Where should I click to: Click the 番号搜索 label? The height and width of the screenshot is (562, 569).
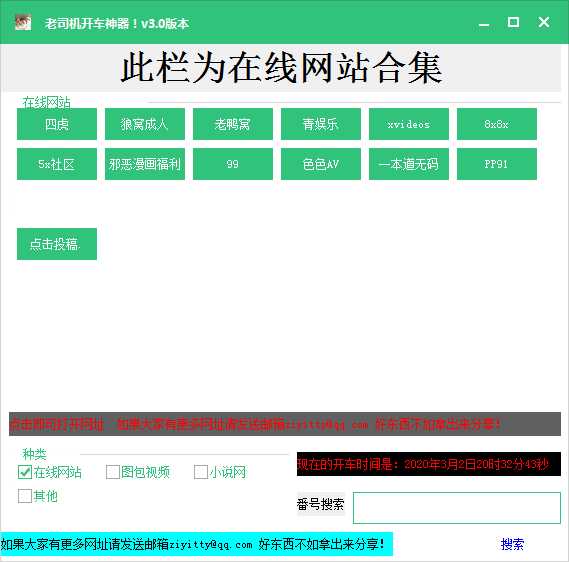pos(320,504)
